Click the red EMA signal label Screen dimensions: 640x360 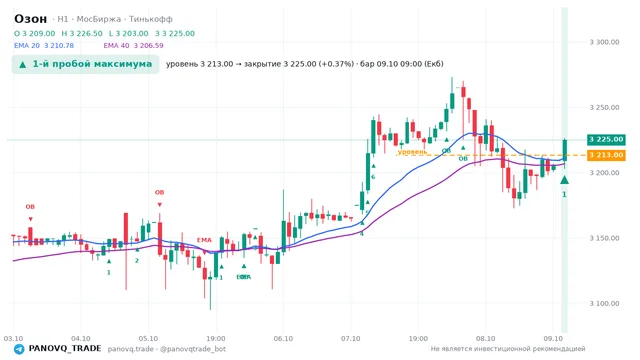(x=204, y=240)
